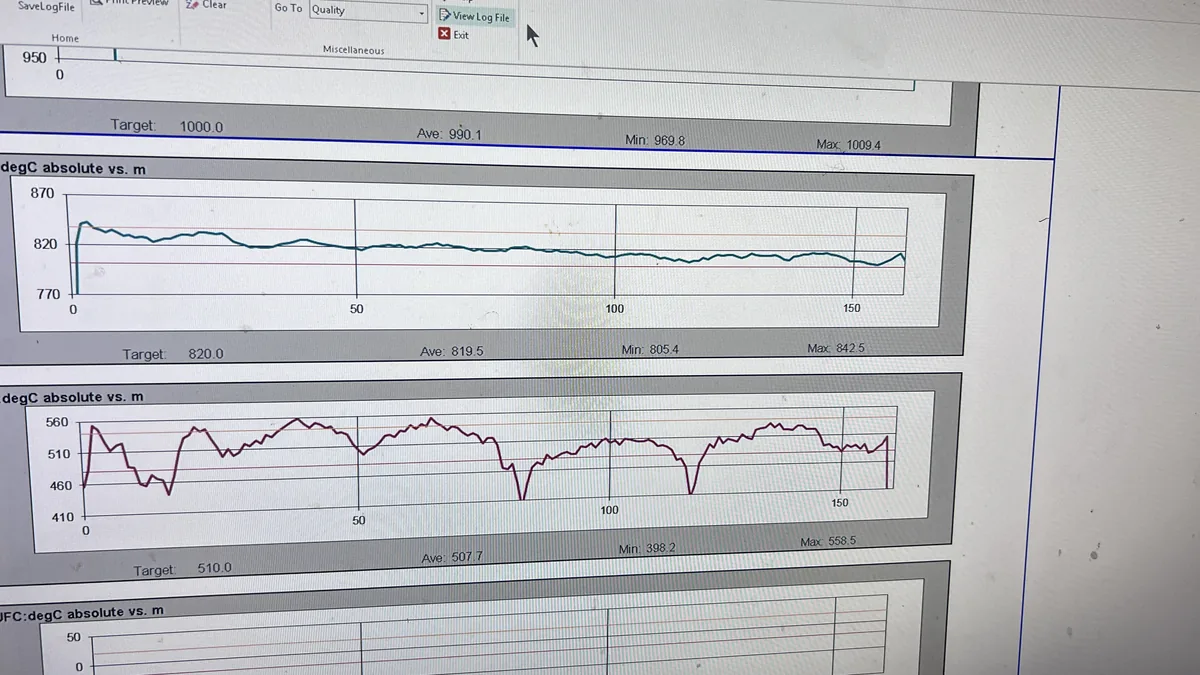1200x675 pixels.
Task: Click the Ave 507.7 readout
Action: (x=453, y=557)
